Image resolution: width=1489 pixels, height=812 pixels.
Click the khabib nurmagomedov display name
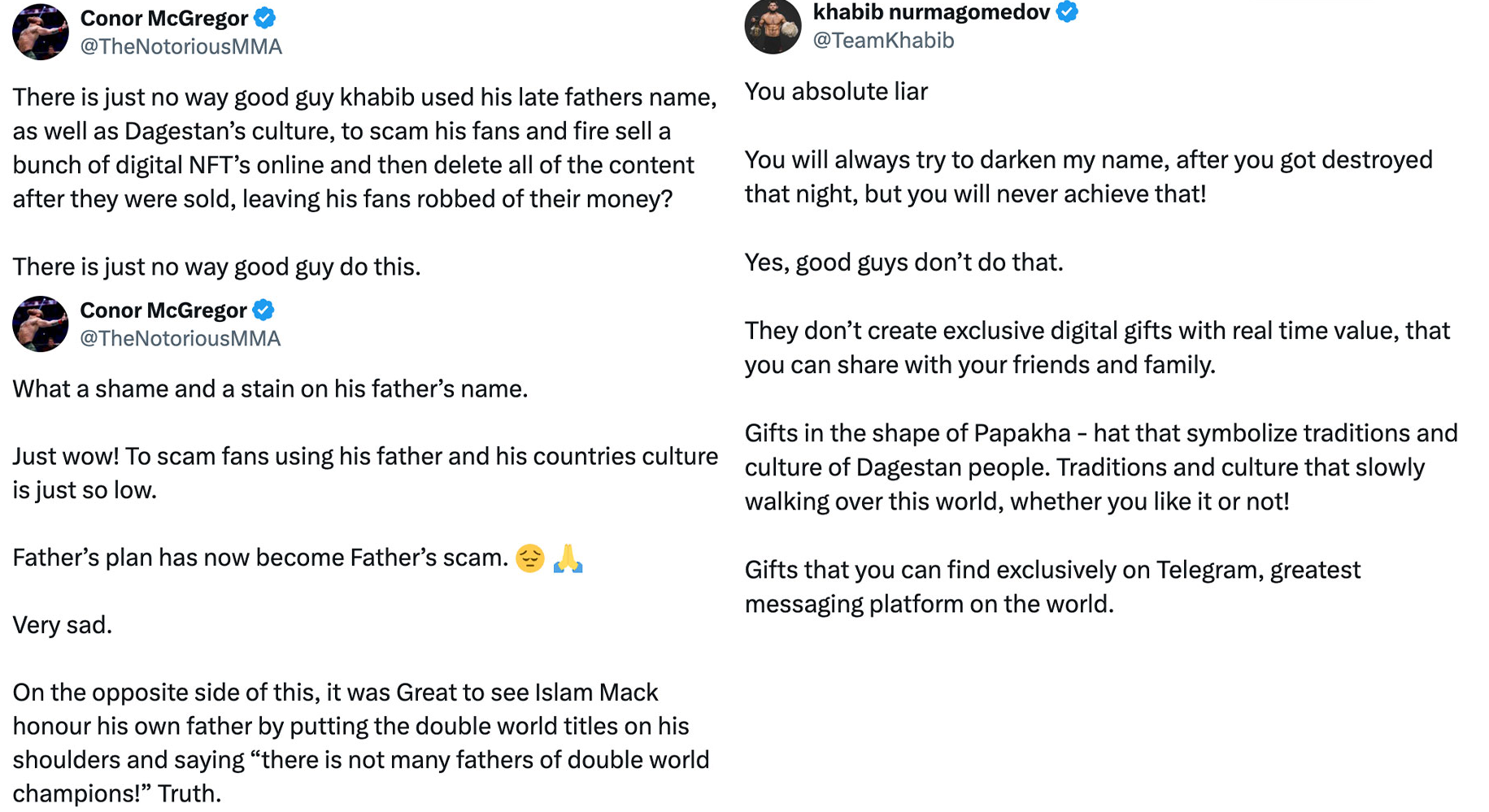tap(931, 11)
